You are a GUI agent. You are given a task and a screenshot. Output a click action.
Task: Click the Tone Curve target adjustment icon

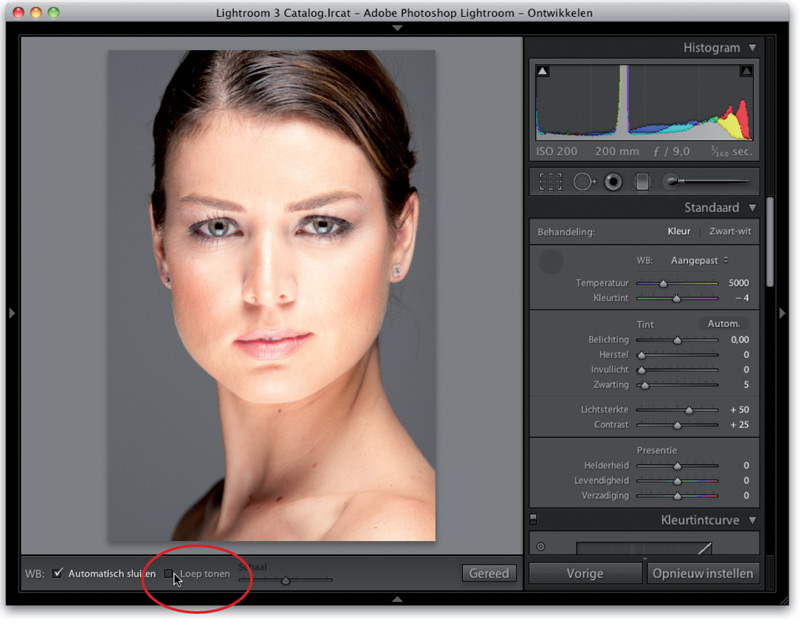click(541, 546)
